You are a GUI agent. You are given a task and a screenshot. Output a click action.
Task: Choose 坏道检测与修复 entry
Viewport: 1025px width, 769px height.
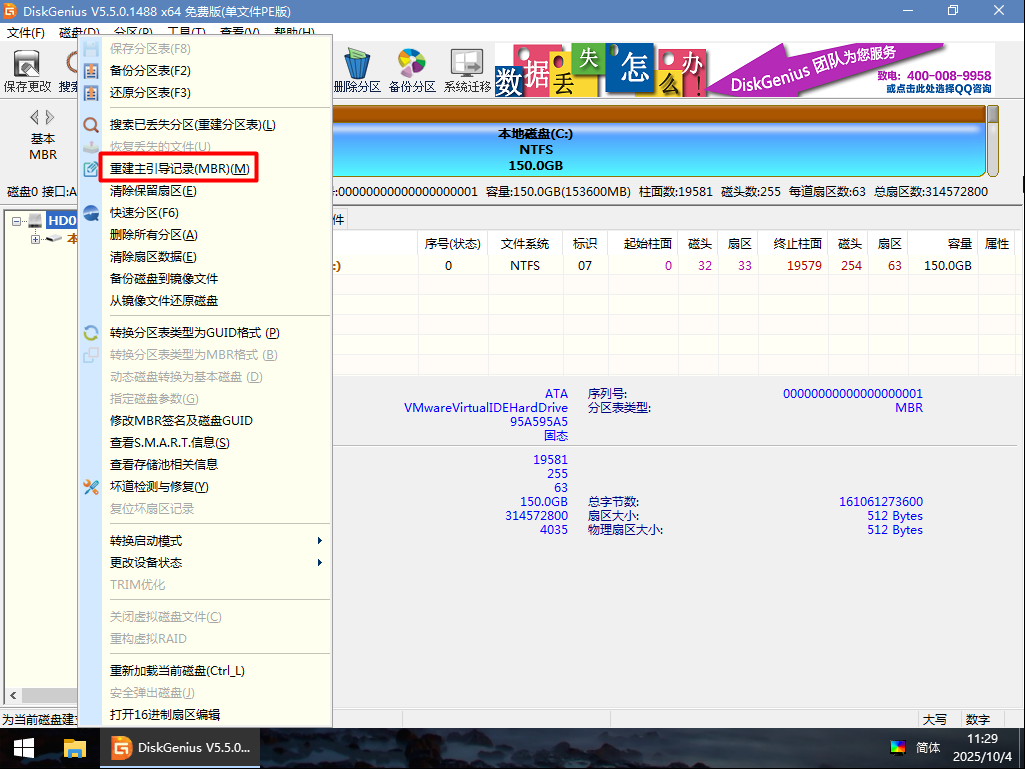pos(159,487)
